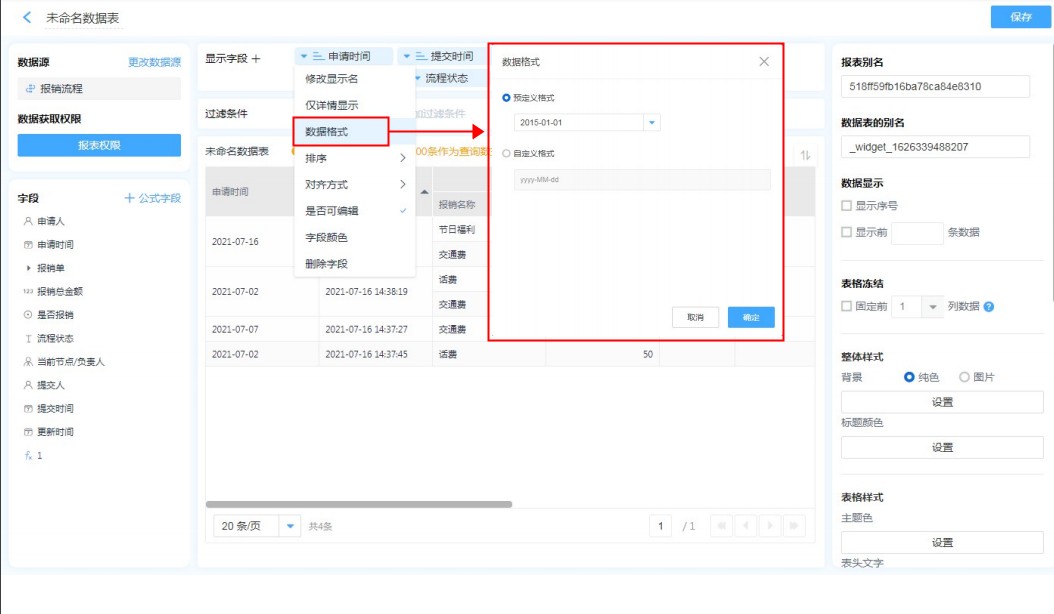Image resolution: width=1054 pixels, height=614 pixels.
Task: Click the 更改数据源 link
Action: 154,62
